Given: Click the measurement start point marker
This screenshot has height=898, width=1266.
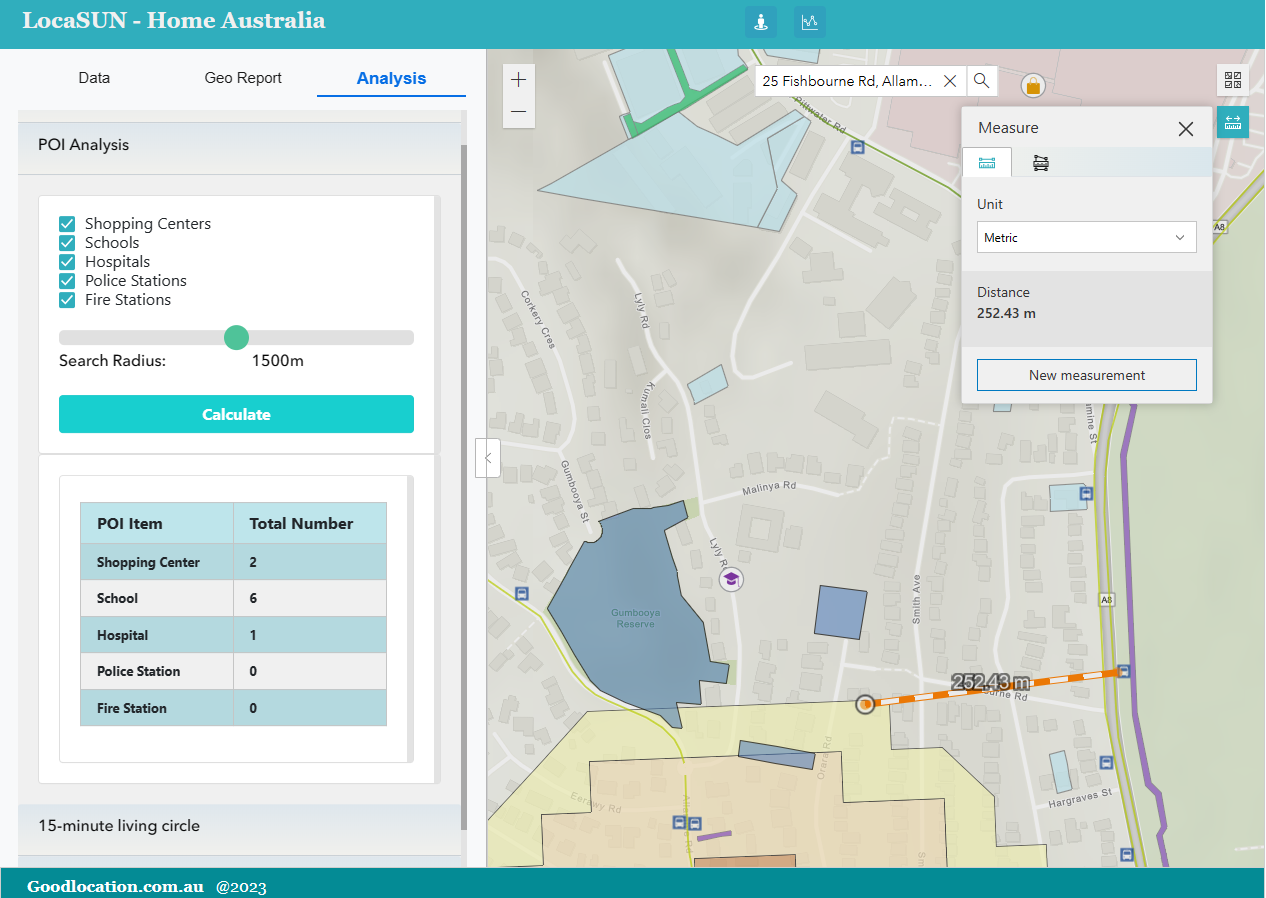Looking at the screenshot, I should (865, 704).
